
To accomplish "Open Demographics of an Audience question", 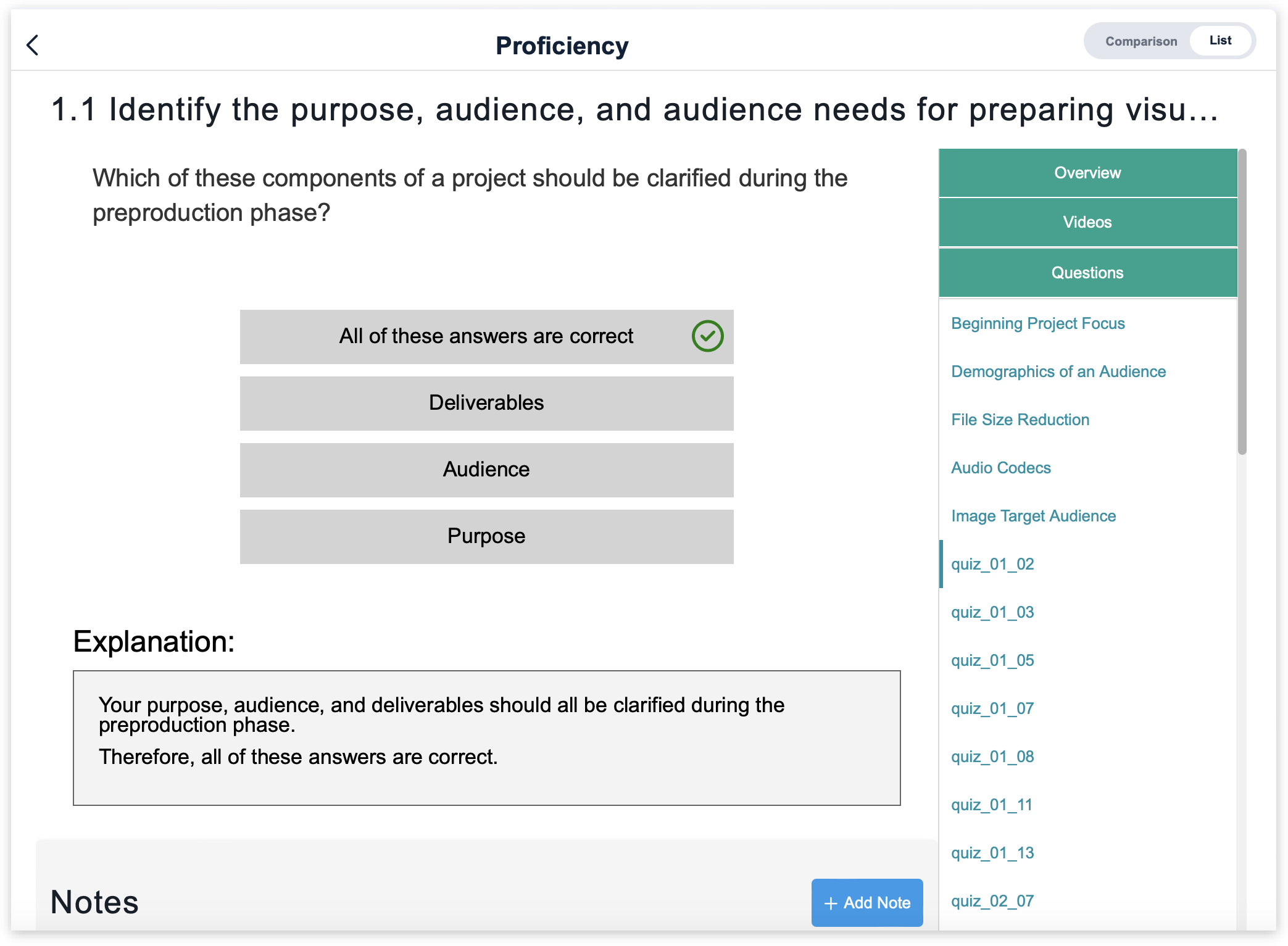I will point(1058,372).
